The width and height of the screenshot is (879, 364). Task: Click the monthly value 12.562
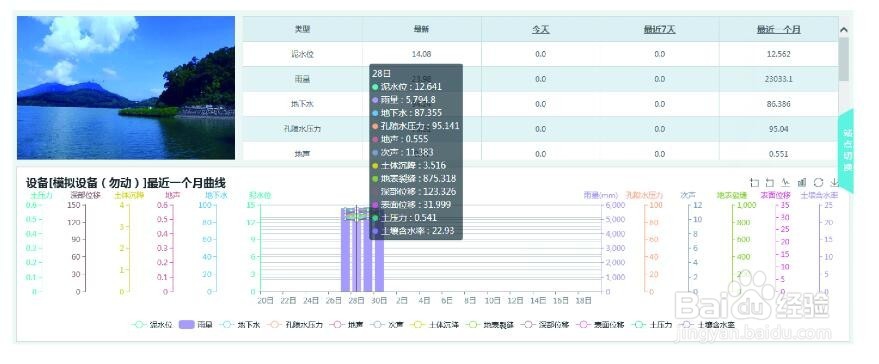click(x=779, y=54)
